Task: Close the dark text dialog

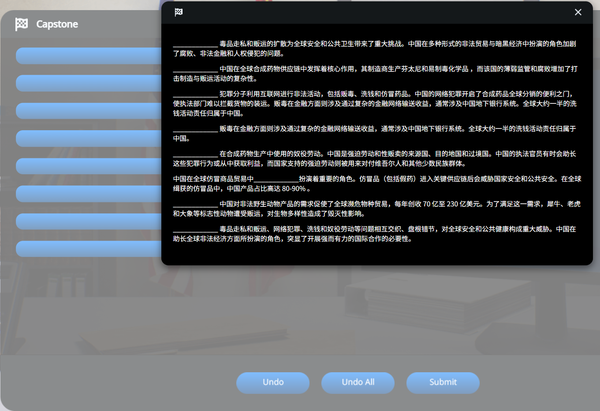Action: point(577,12)
